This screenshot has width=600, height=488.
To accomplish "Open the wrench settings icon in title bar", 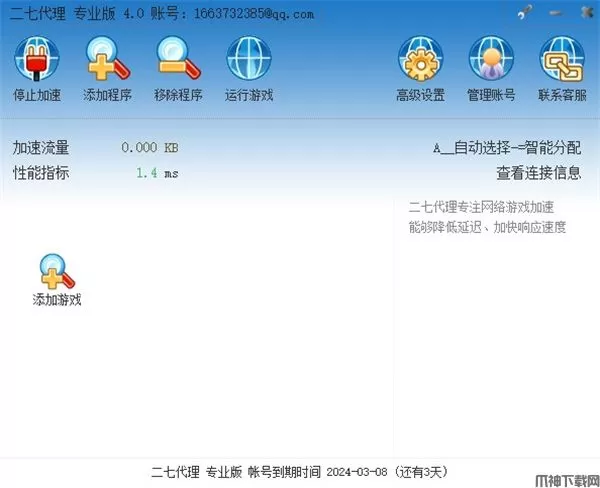I will coord(525,13).
